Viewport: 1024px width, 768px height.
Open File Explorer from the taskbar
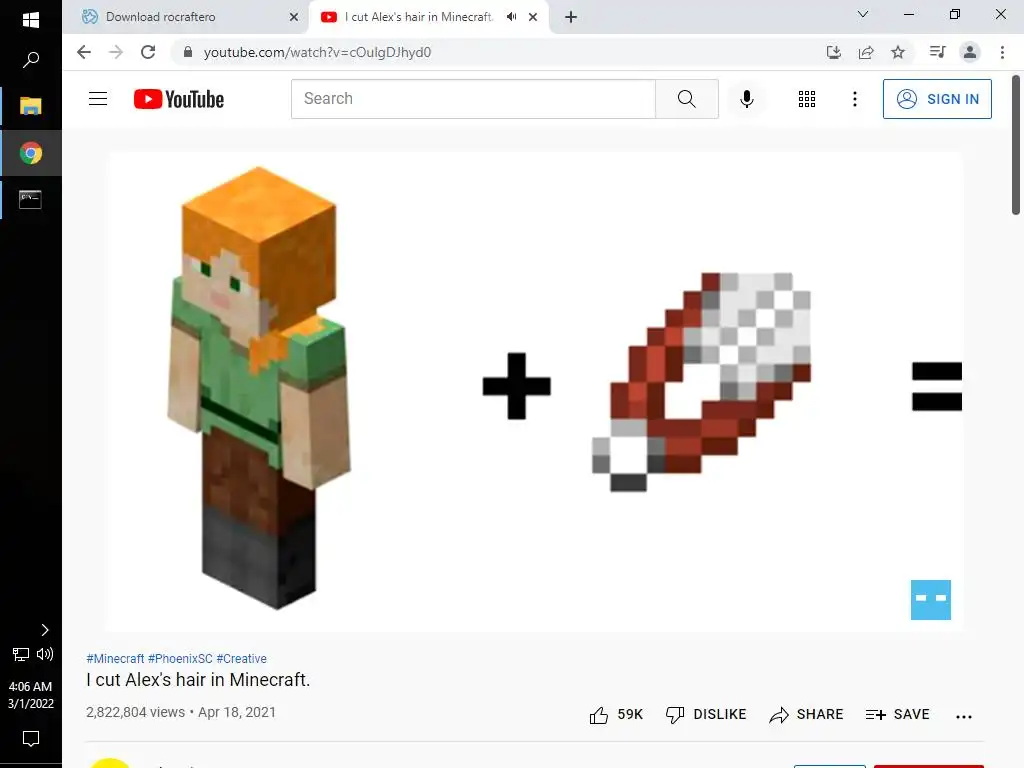pyautogui.click(x=31, y=106)
